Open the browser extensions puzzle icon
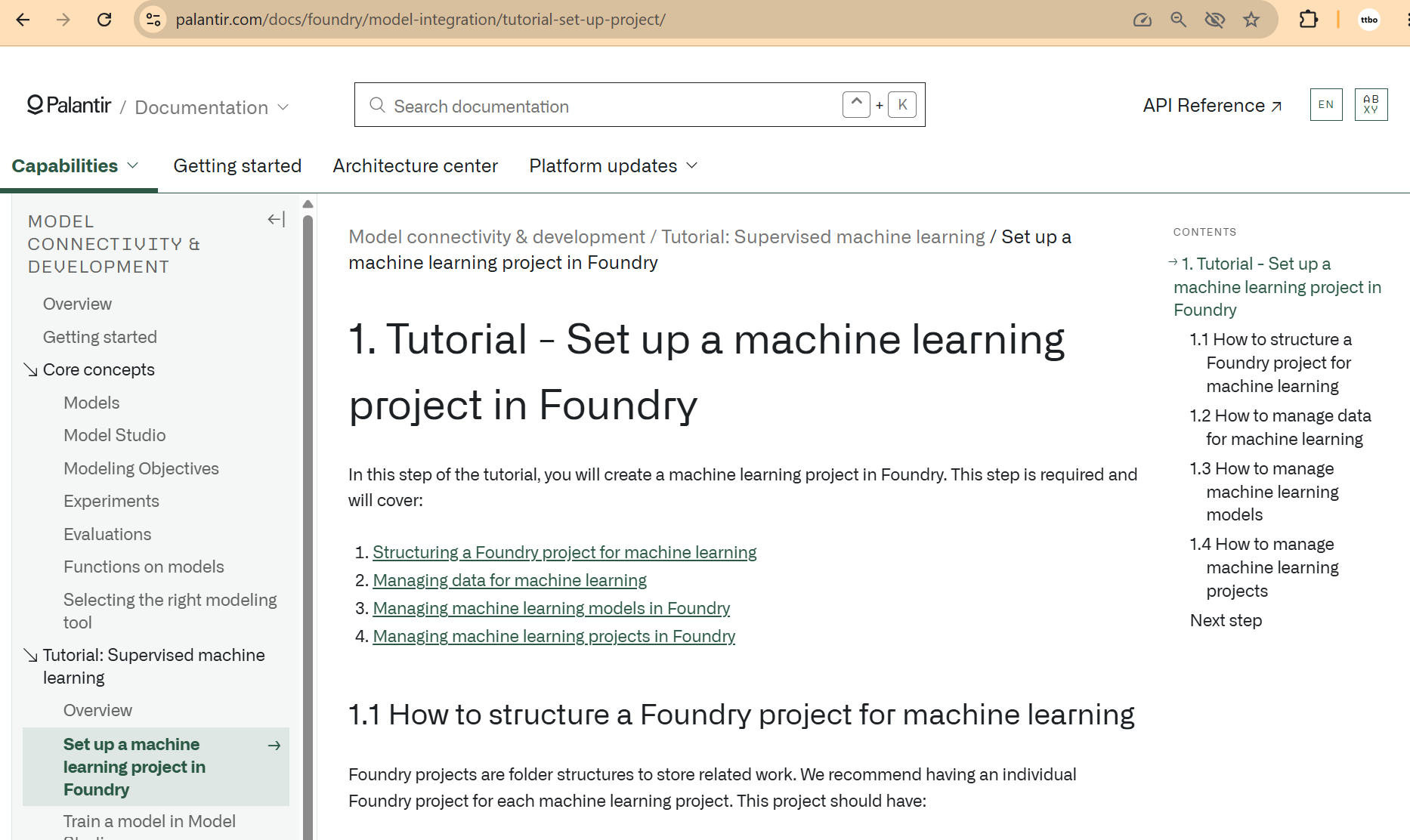 click(x=1308, y=20)
